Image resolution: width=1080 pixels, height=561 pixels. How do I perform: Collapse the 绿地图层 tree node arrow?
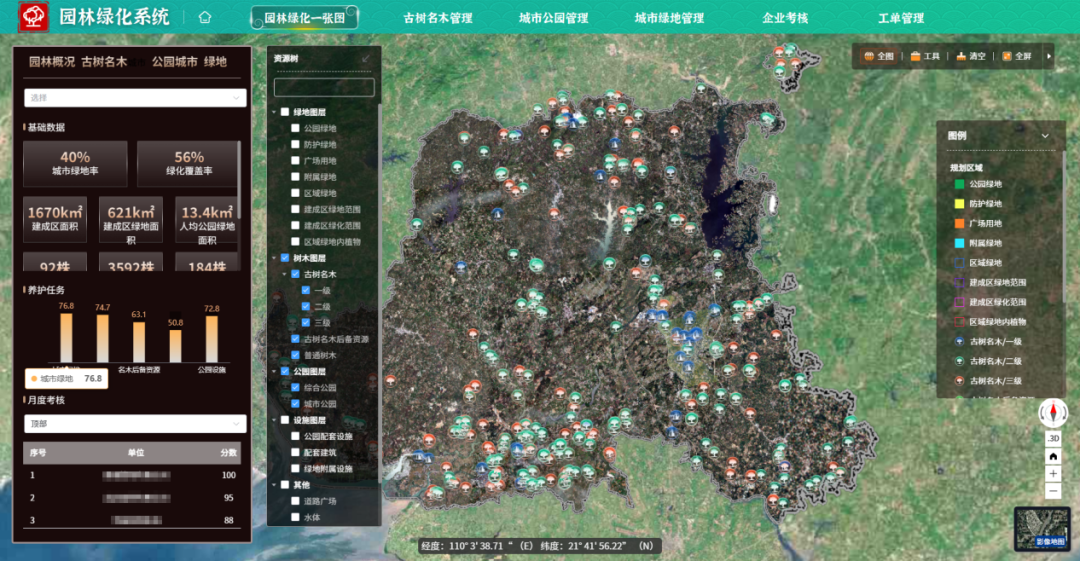point(274,112)
